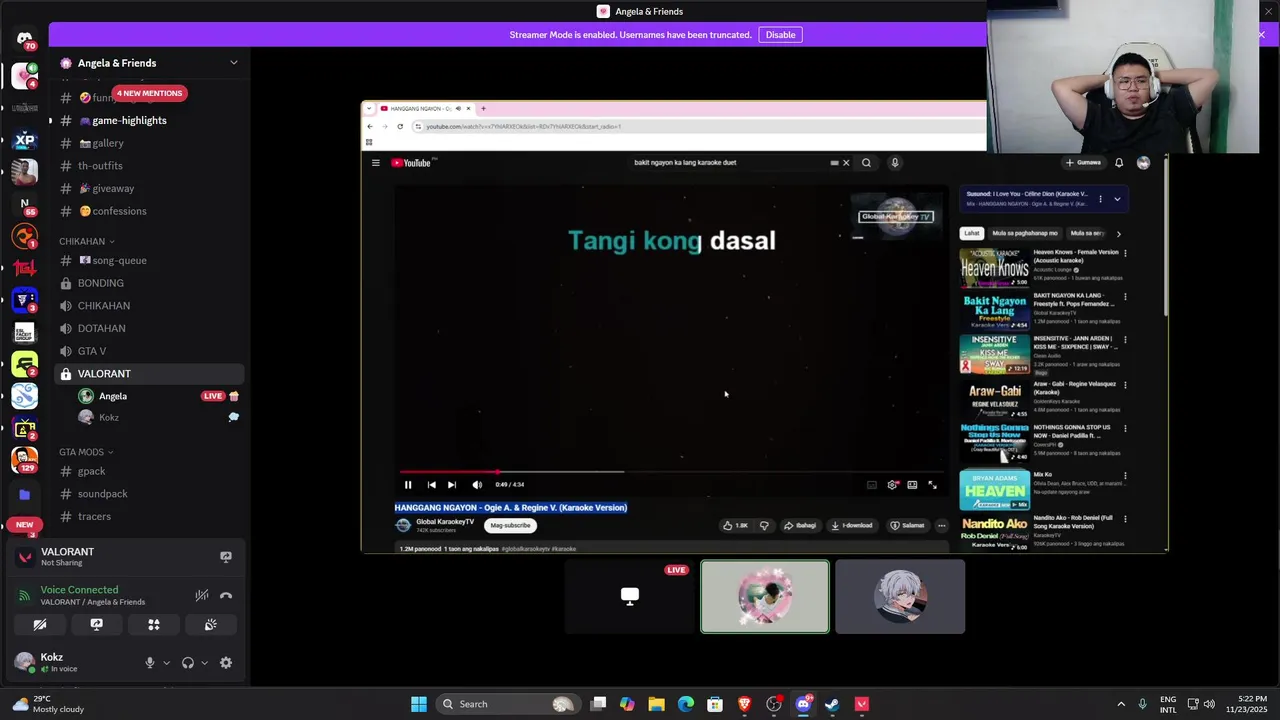Image resolution: width=1280 pixels, height=720 pixels.
Task: Click the Salamat thanks button
Action: (908, 525)
